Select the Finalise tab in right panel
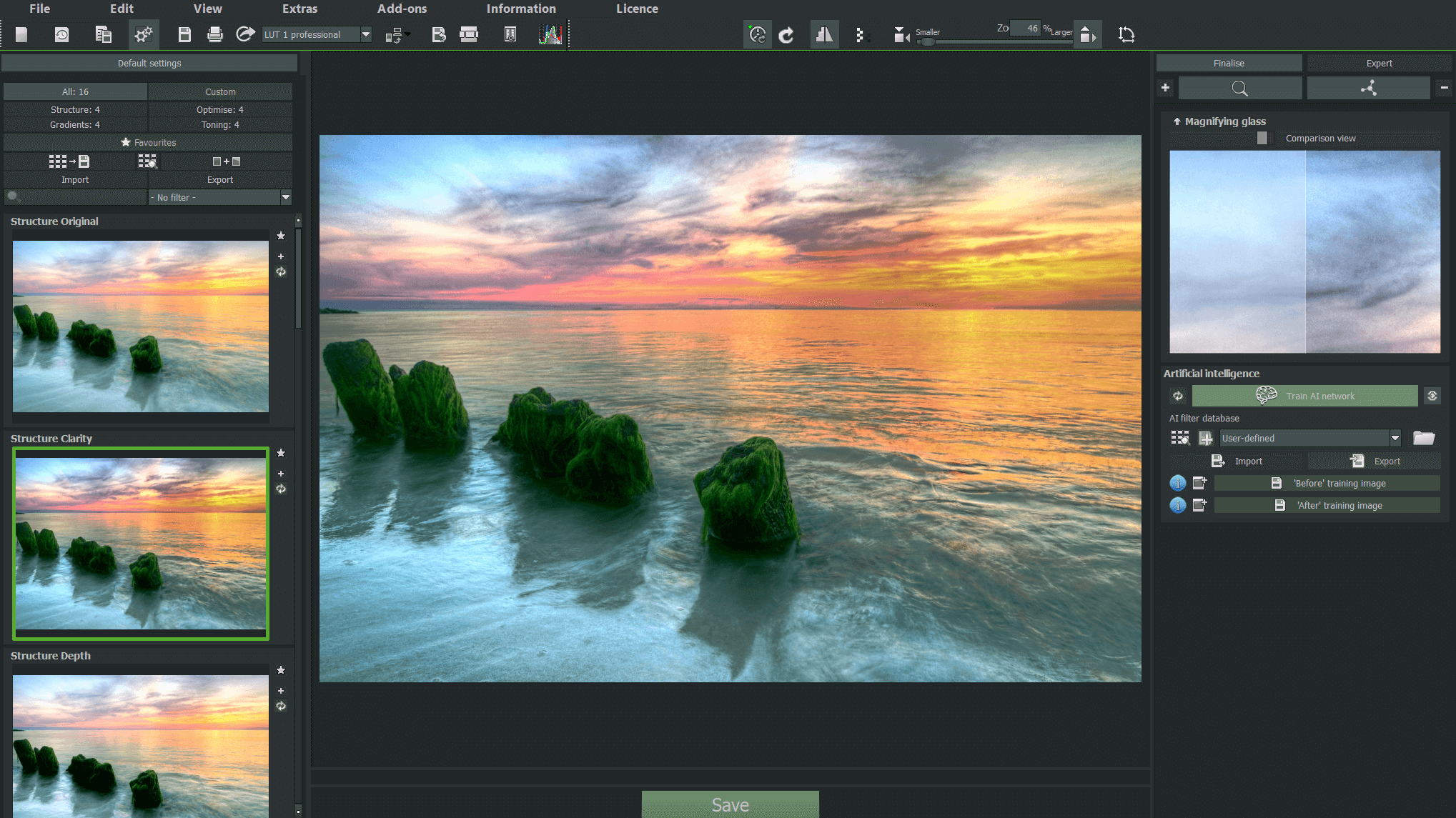Viewport: 1456px width, 818px height. pos(1227,62)
